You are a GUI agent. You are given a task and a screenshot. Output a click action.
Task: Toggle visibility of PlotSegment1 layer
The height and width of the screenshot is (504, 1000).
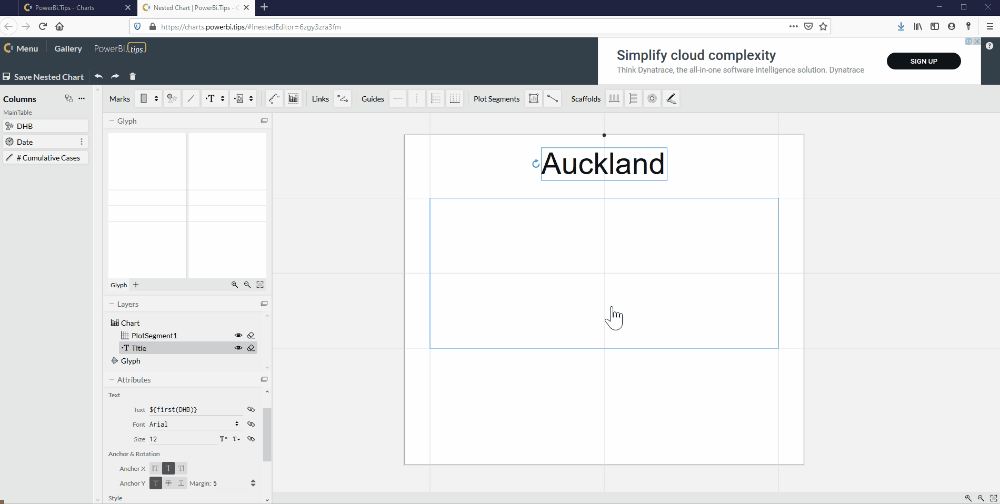coord(239,336)
